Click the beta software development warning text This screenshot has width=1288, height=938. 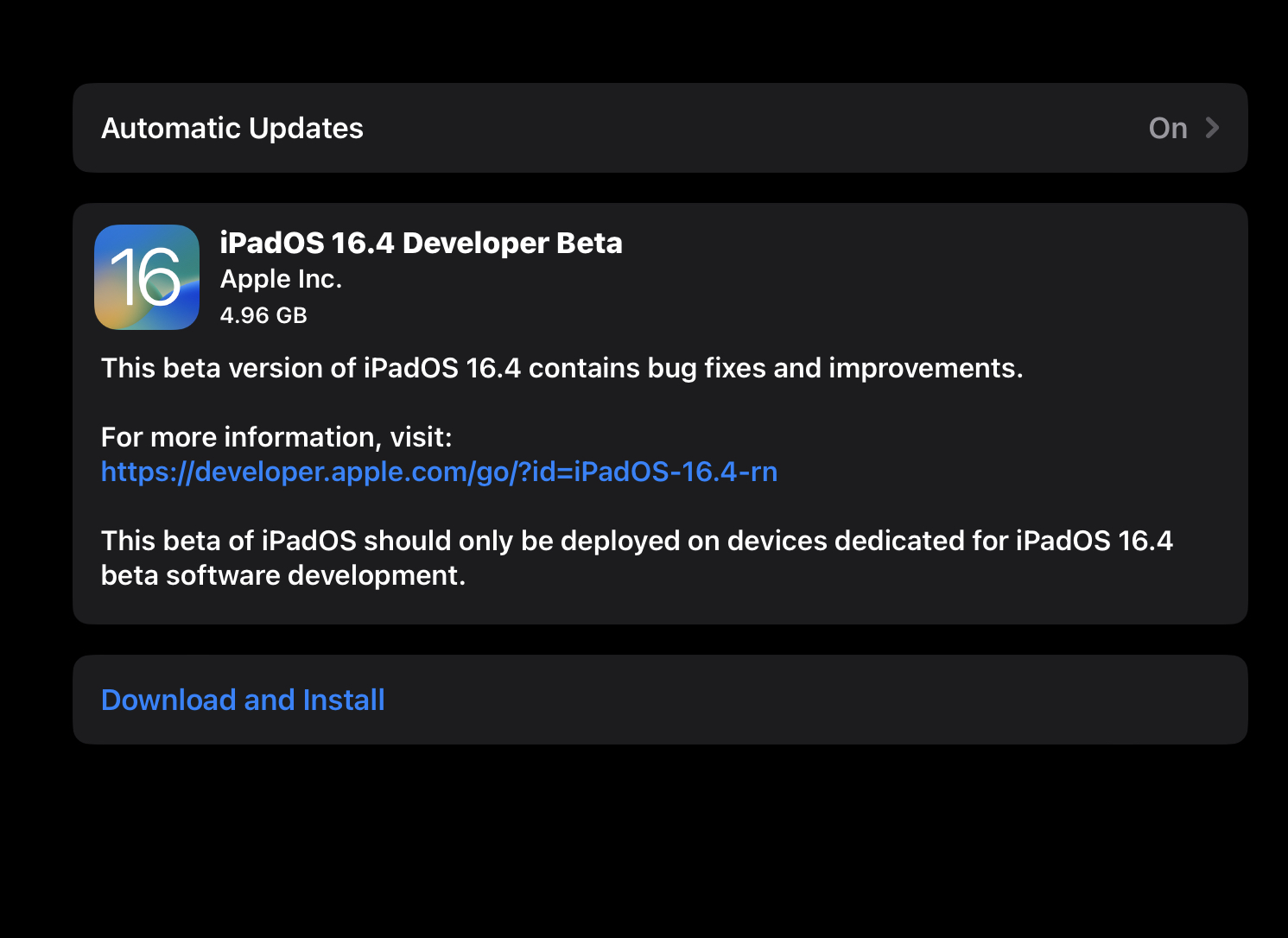(637, 558)
